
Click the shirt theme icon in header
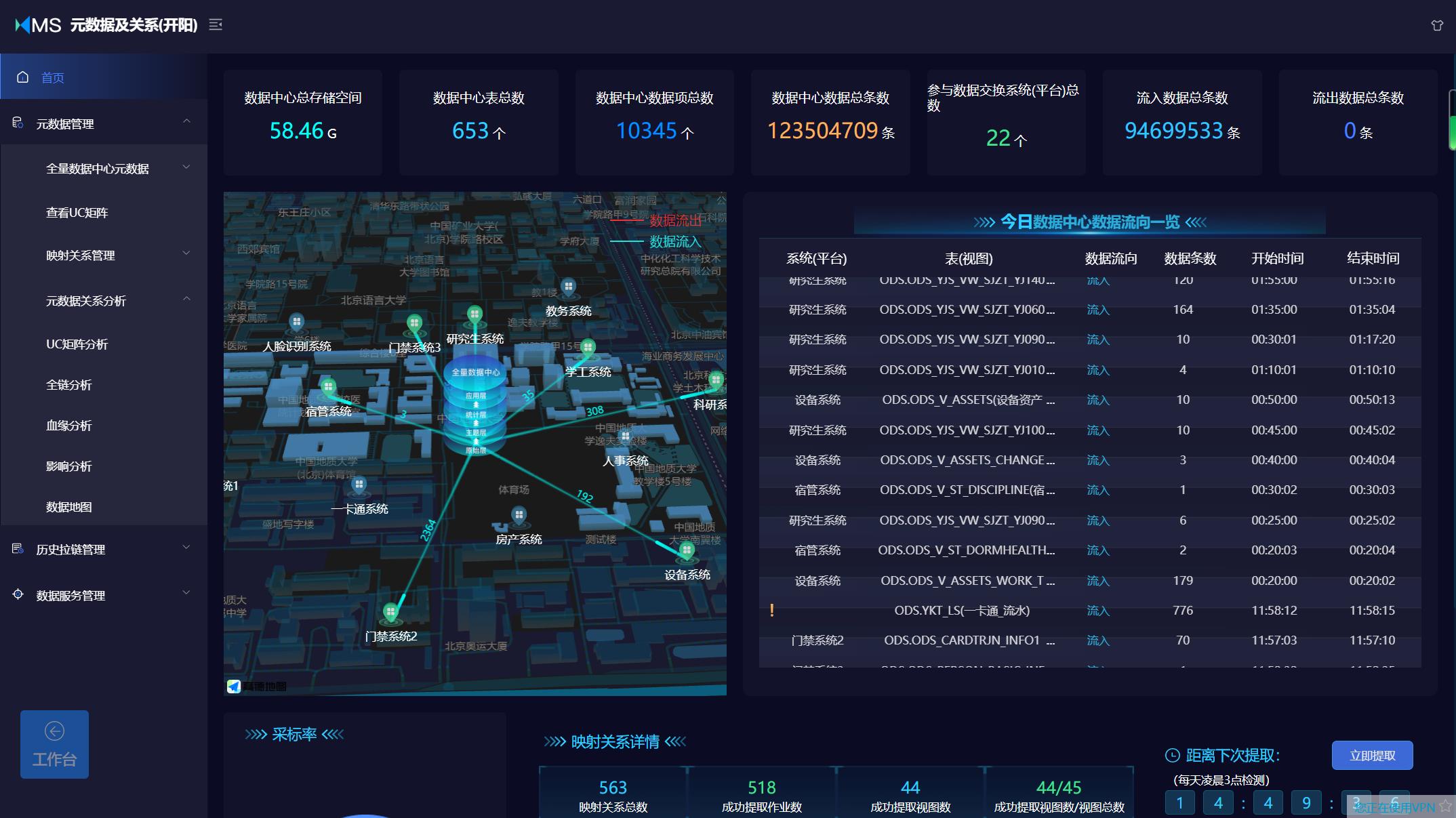(x=1436, y=26)
